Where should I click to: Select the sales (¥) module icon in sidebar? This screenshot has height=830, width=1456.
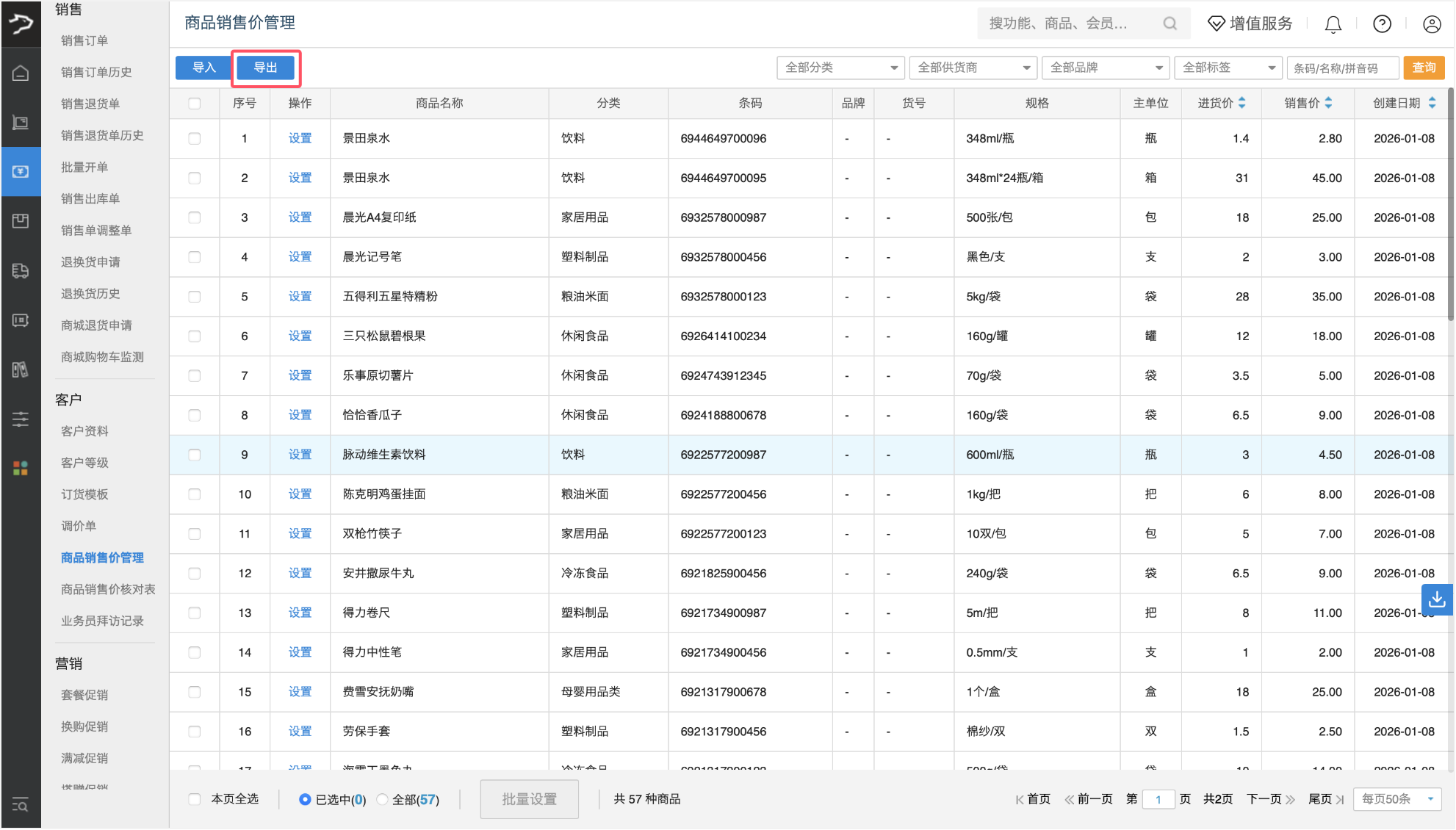tap(21, 171)
